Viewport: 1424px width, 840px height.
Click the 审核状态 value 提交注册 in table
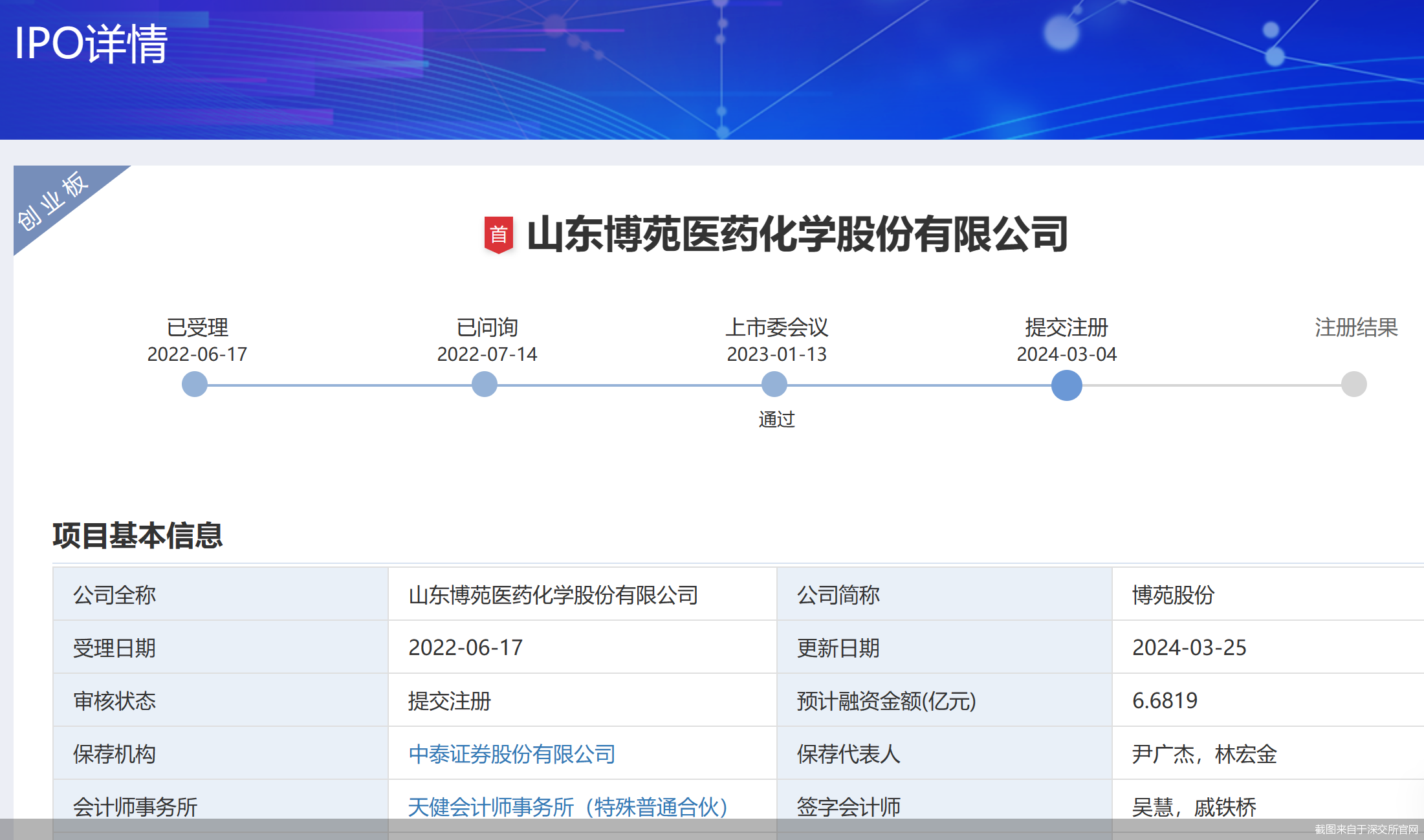pyautogui.click(x=450, y=701)
